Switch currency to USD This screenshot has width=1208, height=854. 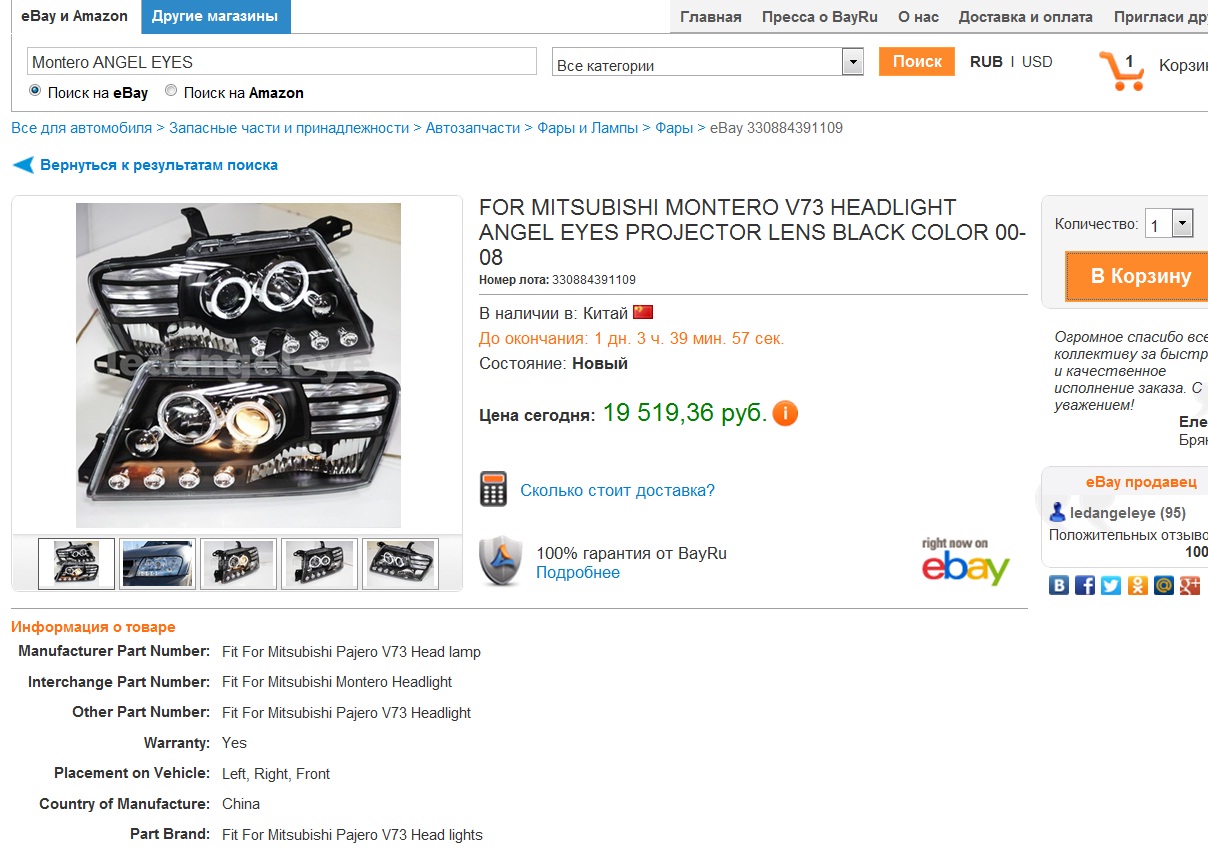[1037, 62]
